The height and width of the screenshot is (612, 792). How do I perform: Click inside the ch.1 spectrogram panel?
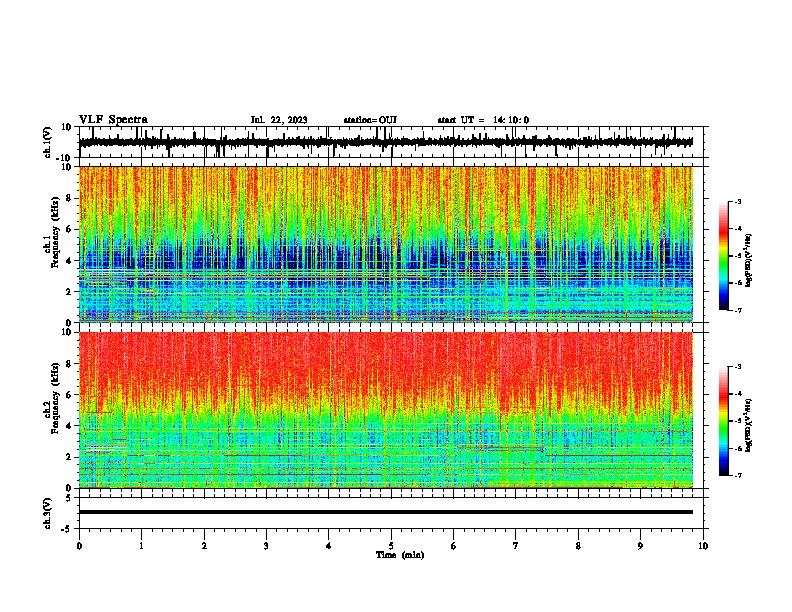tap(385, 244)
